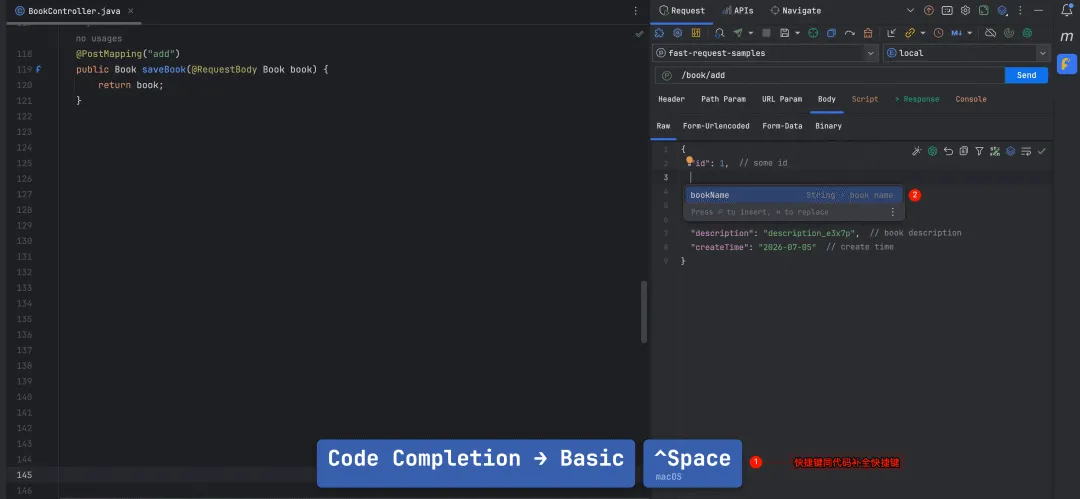Screen dimensions: 1080x499
Task: Click the filter funnel icon in body editor
Action: coord(979,151)
